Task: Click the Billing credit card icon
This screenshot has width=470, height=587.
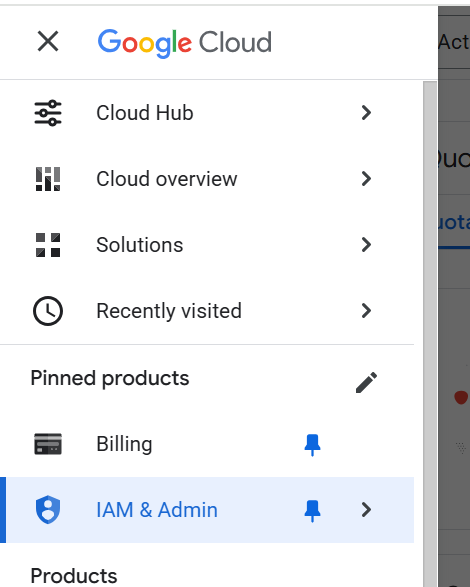Action: [48, 444]
